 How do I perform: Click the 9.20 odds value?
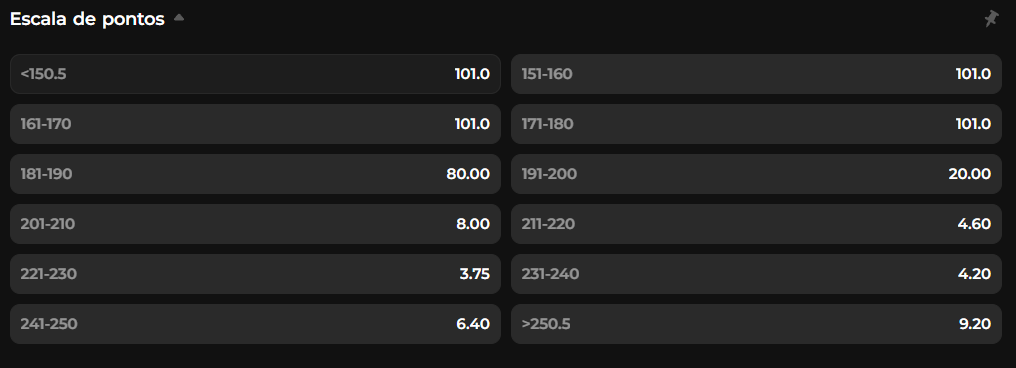click(x=975, y=324)
